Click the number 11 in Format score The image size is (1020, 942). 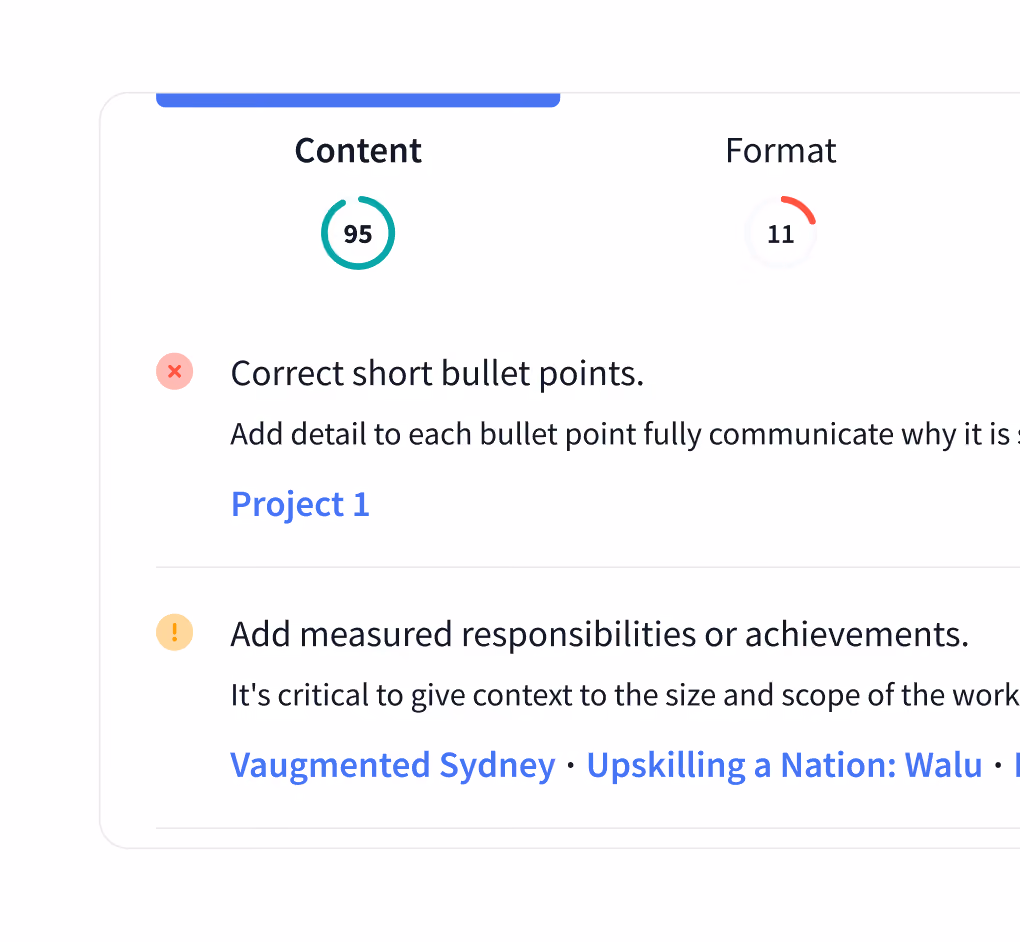781,234
